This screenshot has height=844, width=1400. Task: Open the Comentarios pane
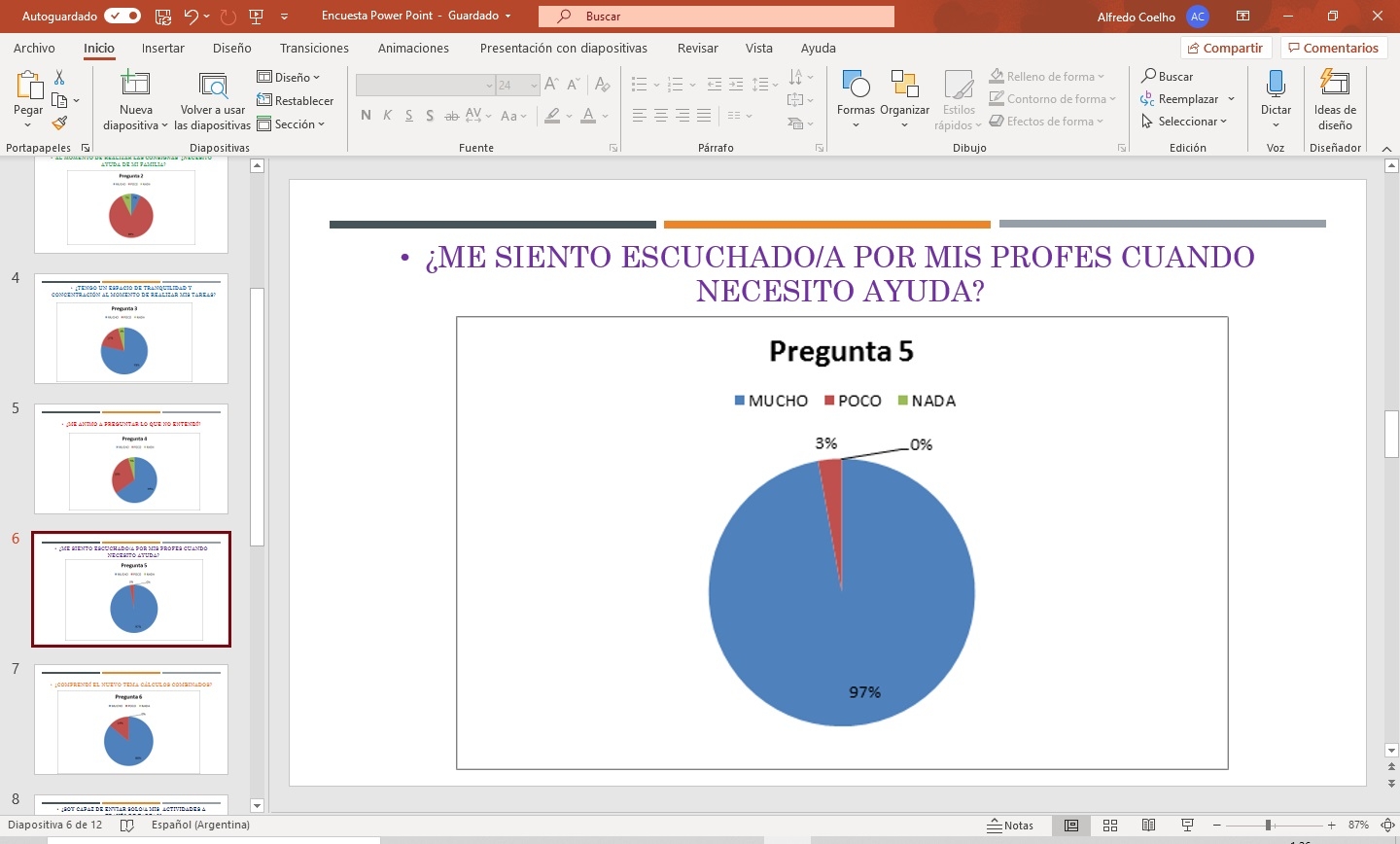click(1333, 48)
